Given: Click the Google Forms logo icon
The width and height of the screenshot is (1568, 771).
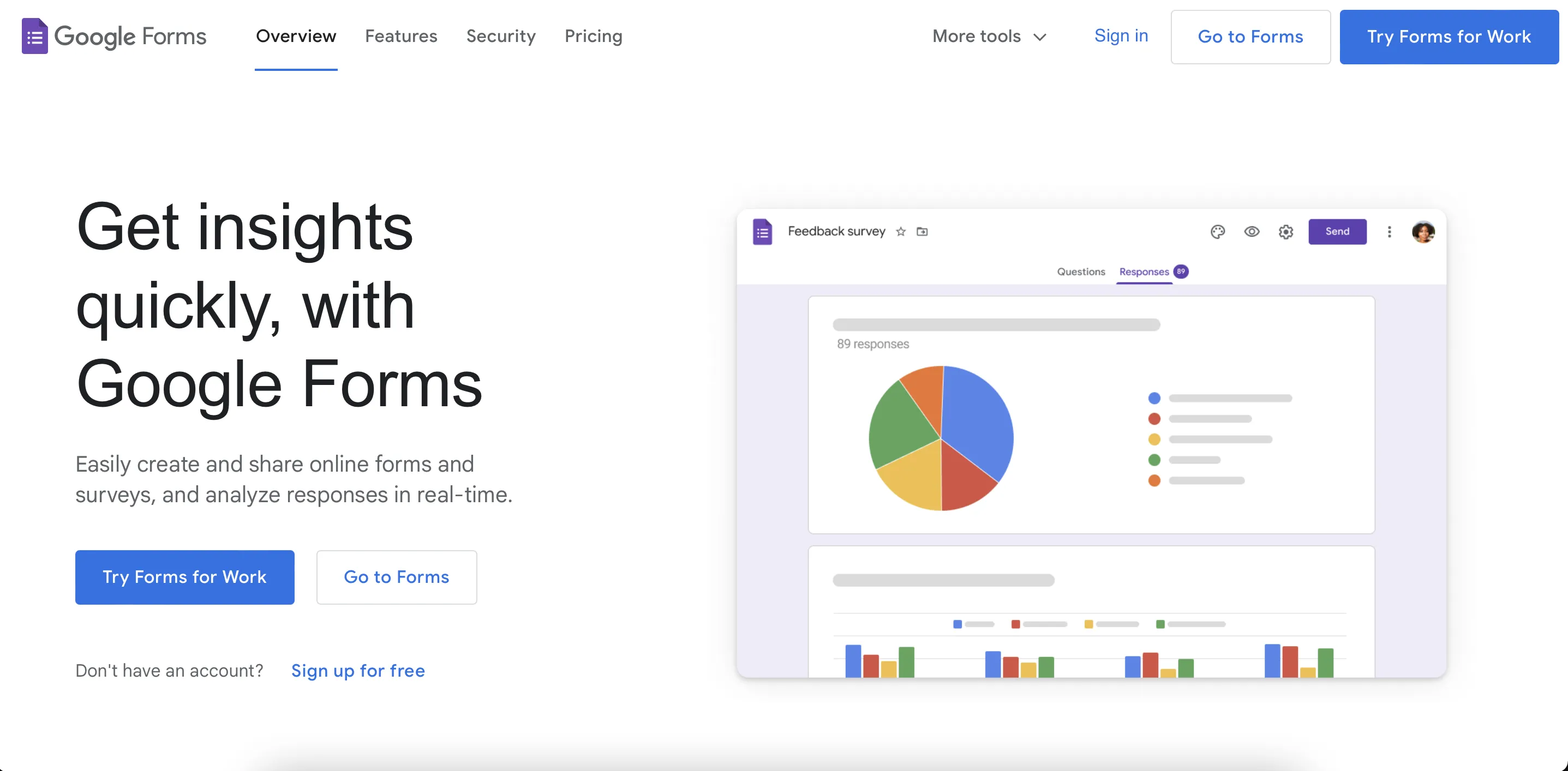Looking at the screenshot, I should [35, 37].
